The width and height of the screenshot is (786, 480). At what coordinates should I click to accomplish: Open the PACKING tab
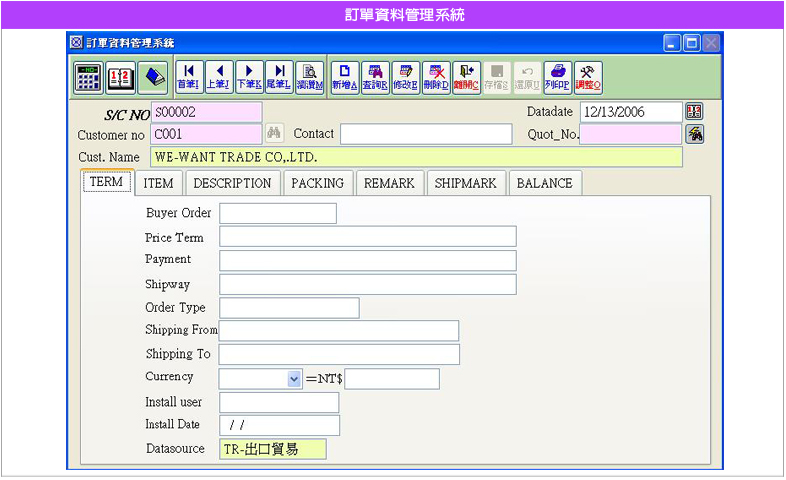tap(317, 183)
